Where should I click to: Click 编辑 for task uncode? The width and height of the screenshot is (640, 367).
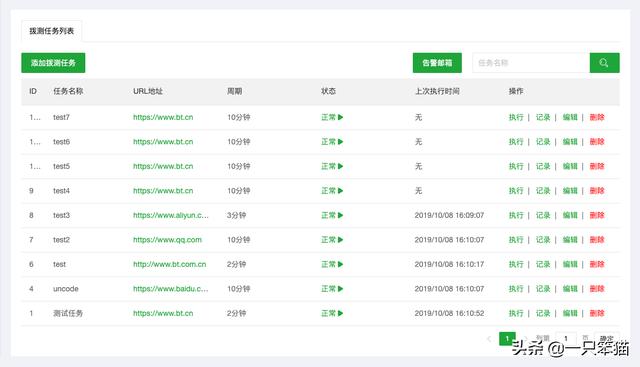coord(570,289)
